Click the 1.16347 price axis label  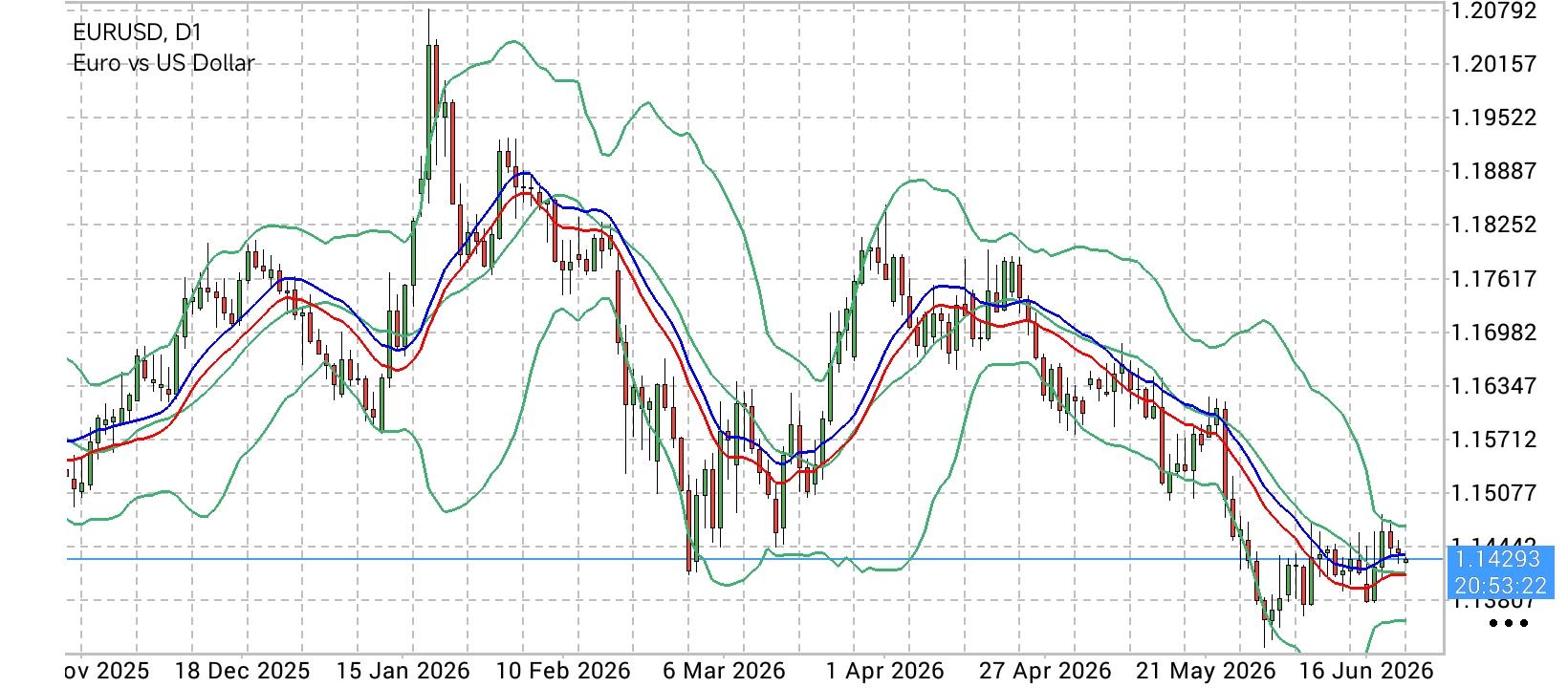(x=1493, y=386)
